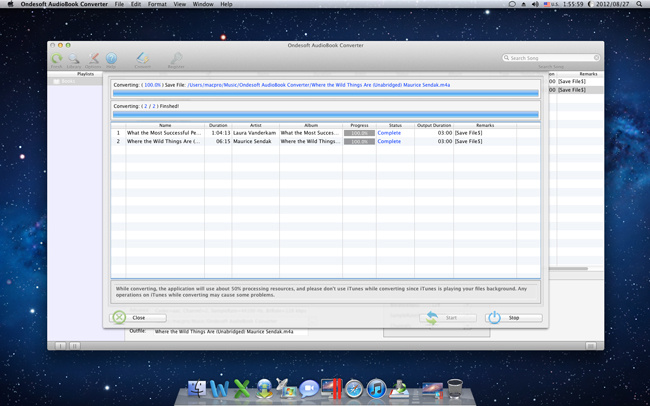Select the Where the Wild Things Are row
Viewport: 650px width, 406px height.
click(x=325, y=141)
